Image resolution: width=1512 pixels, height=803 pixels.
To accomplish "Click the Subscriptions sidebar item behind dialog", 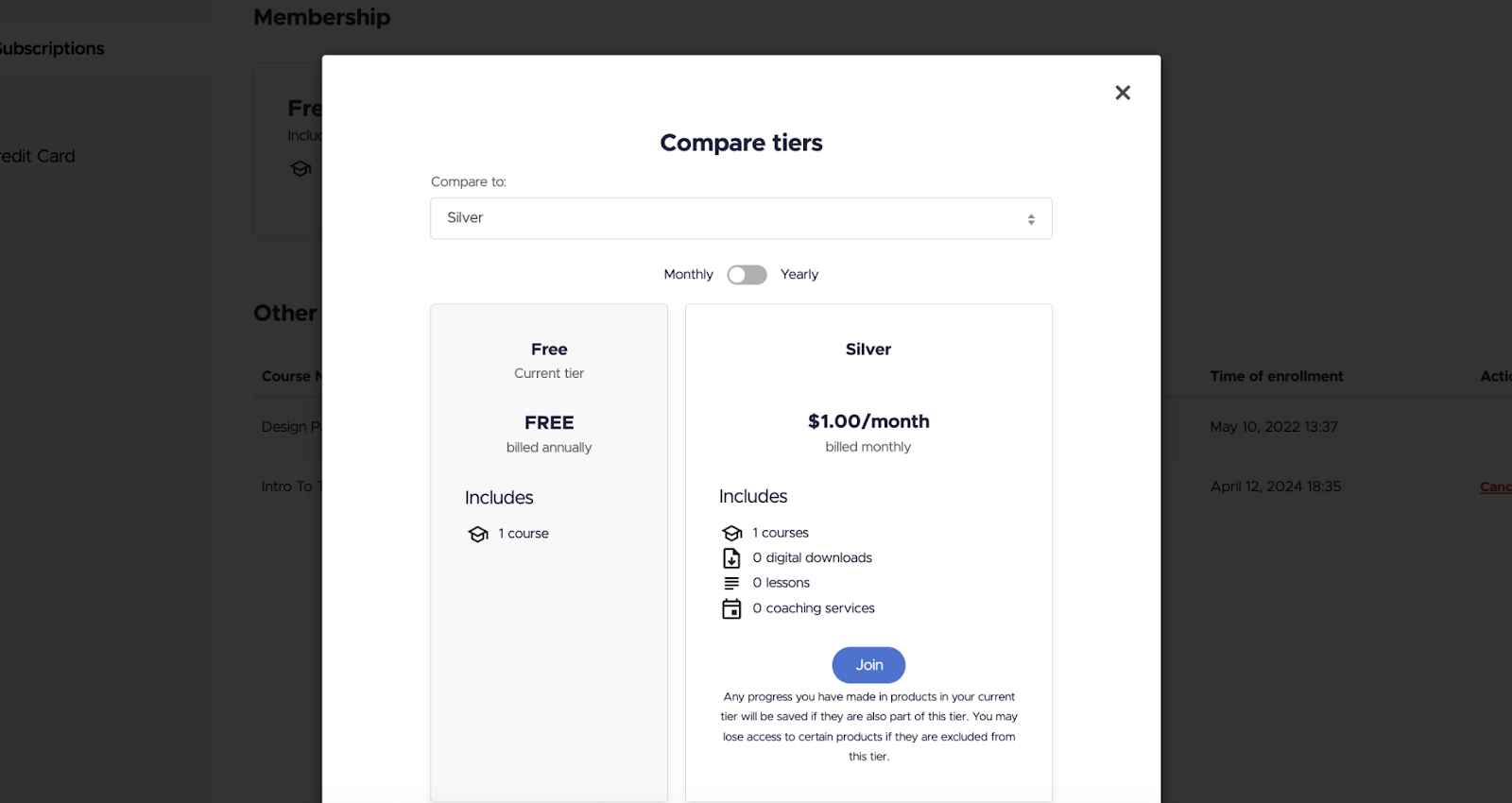I will [x=52, y=49].
